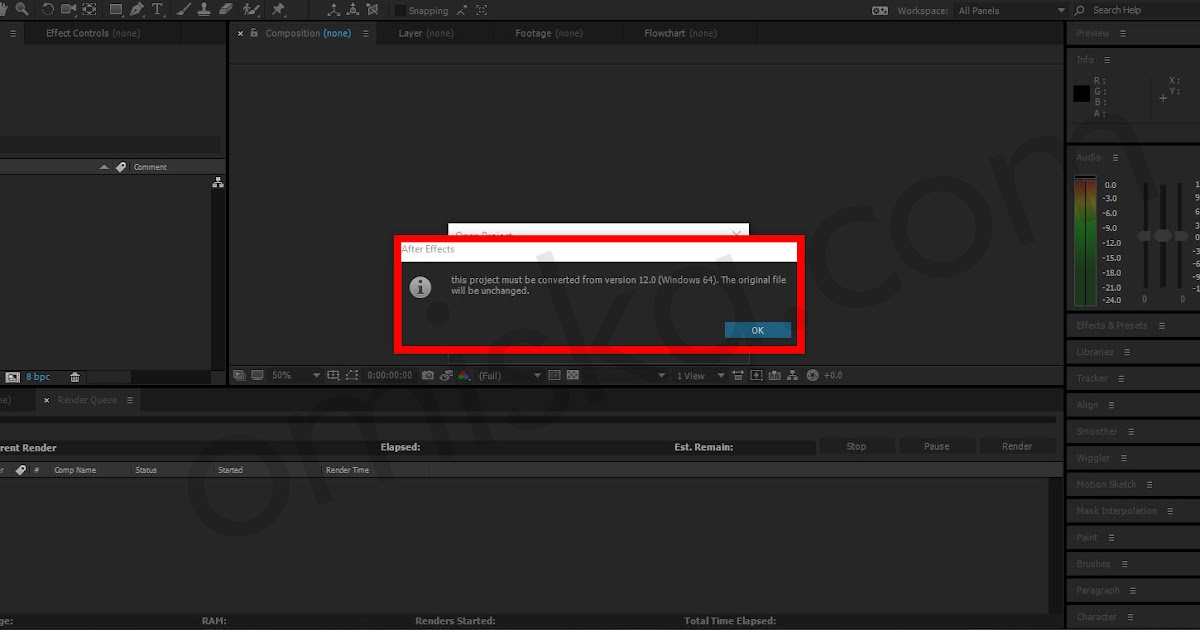Select the Horizontal Type tool
This screenshot has width=1200, height=630.
[x=157, y=9]
